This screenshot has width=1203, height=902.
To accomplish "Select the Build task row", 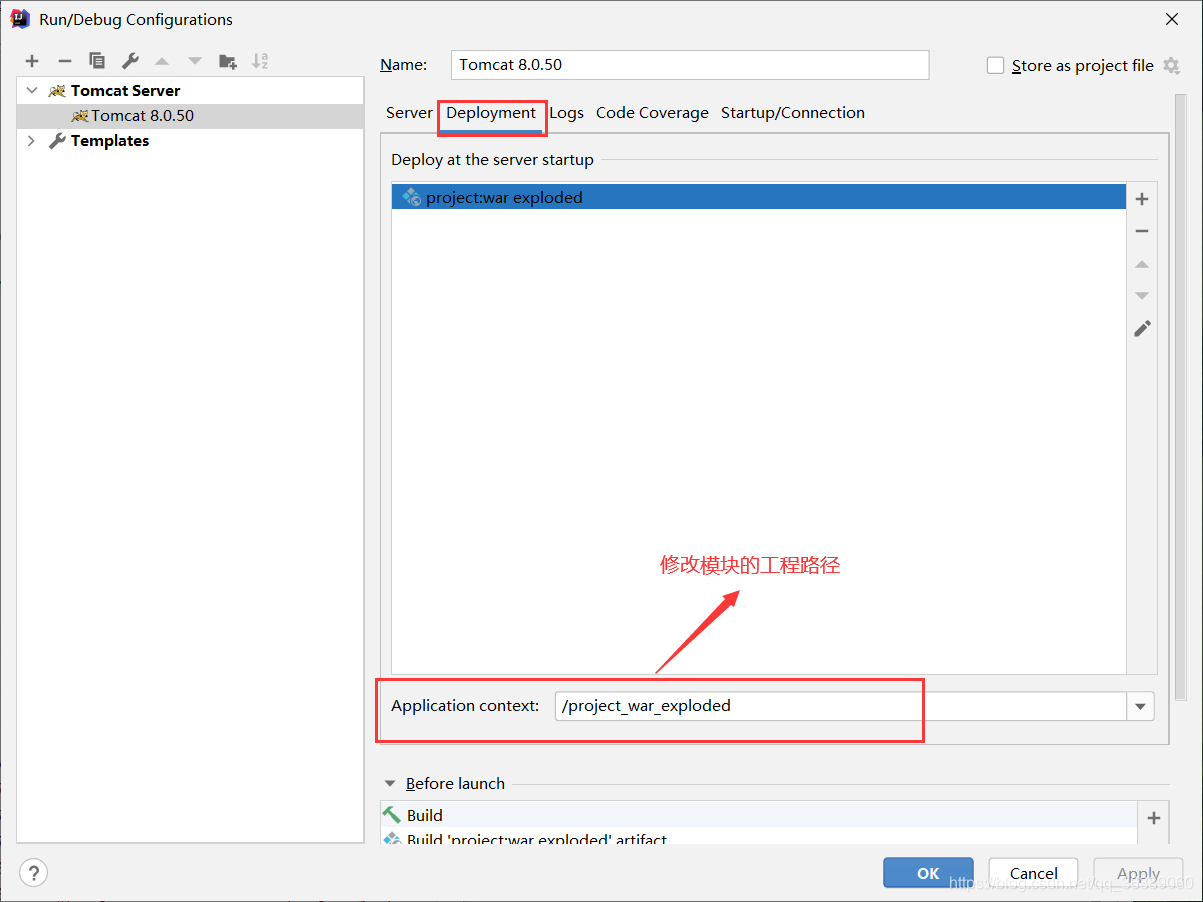I will [759, 816].
